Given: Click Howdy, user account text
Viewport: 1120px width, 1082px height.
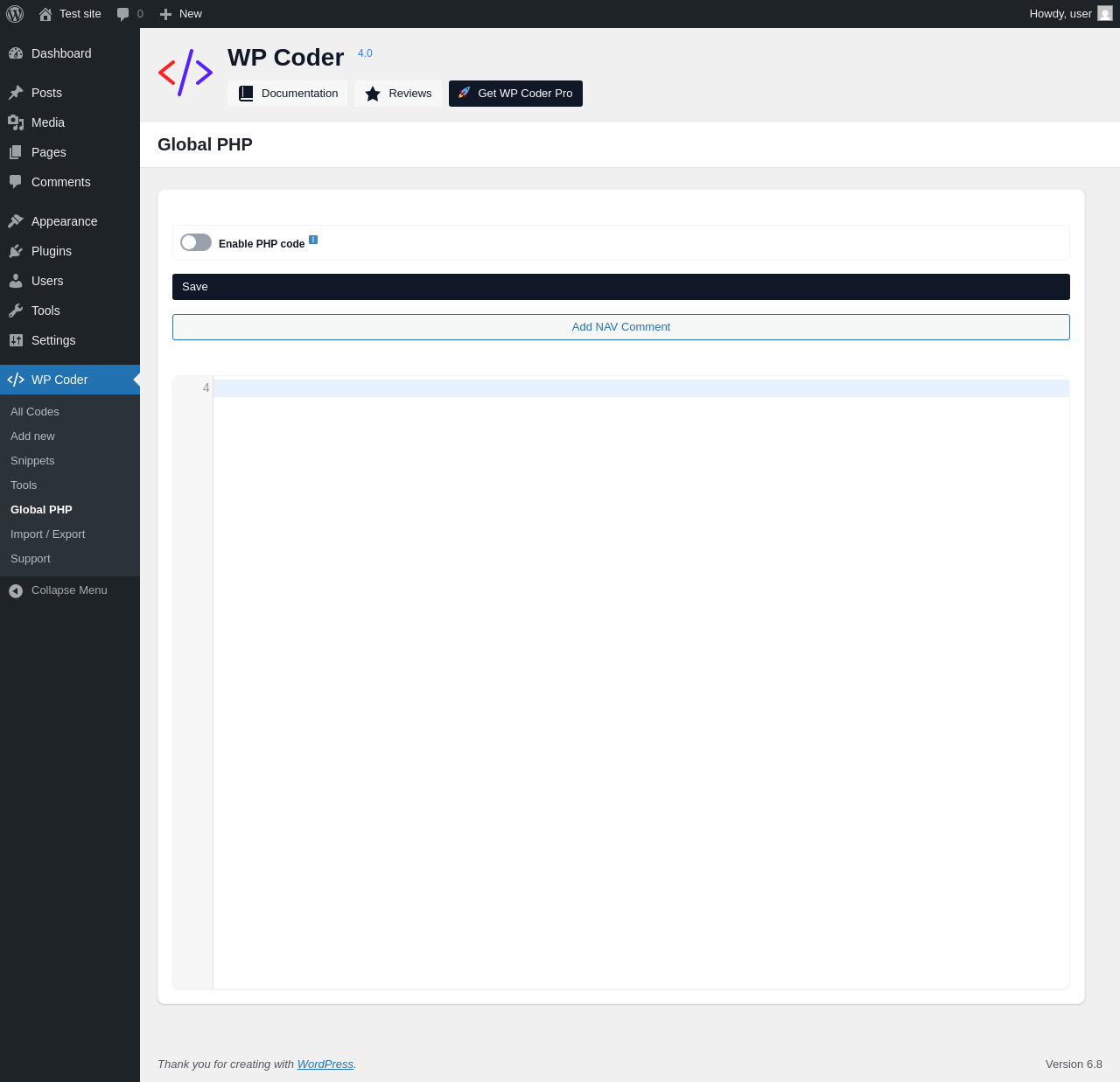Looking at the screenshot, I should [x=1060, y=14].
